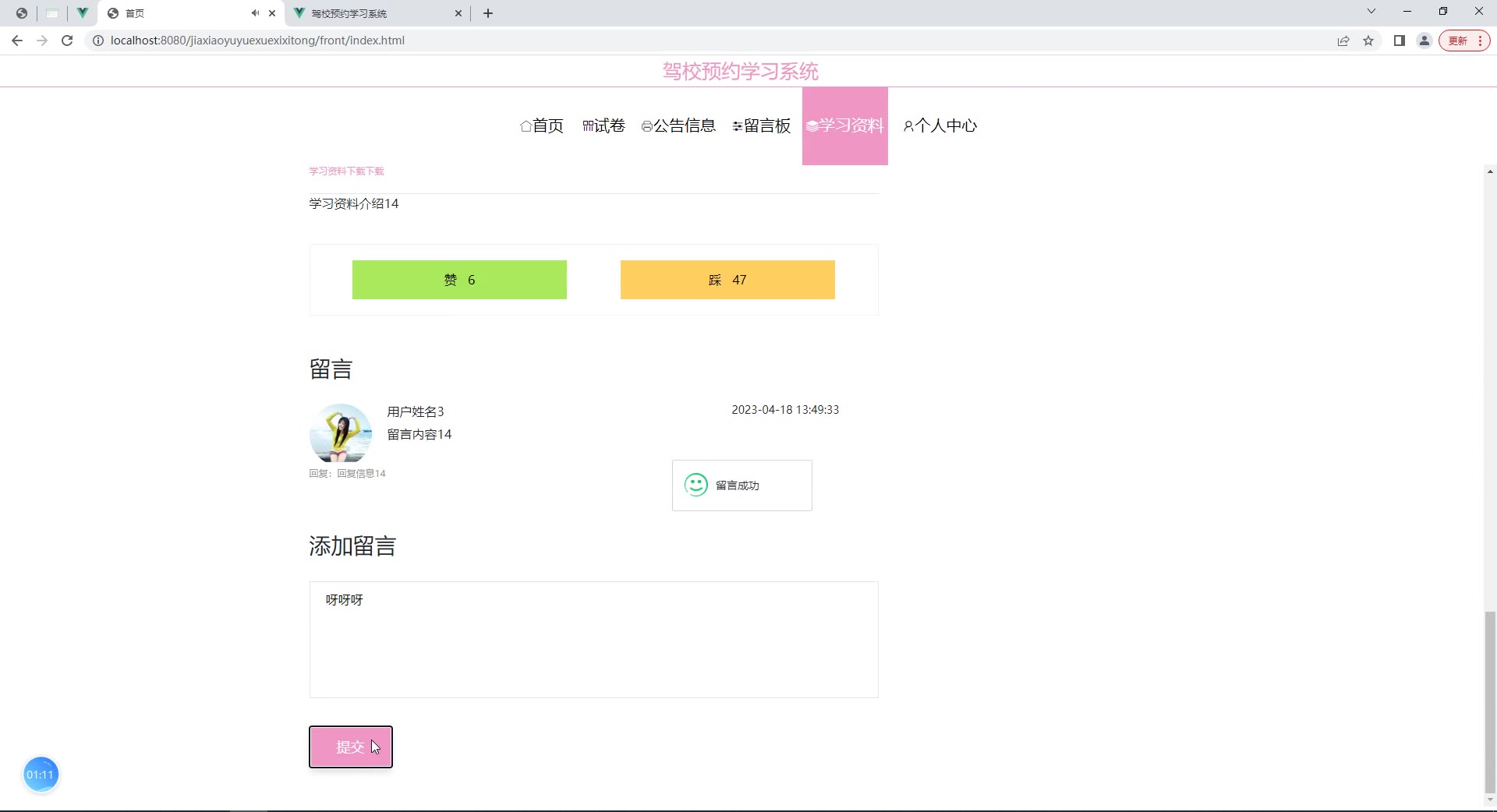The width and height of the screenshot is (1497, 812).
Task: Close the 驾校预约学习系统 browser tab
Action: 458,13
